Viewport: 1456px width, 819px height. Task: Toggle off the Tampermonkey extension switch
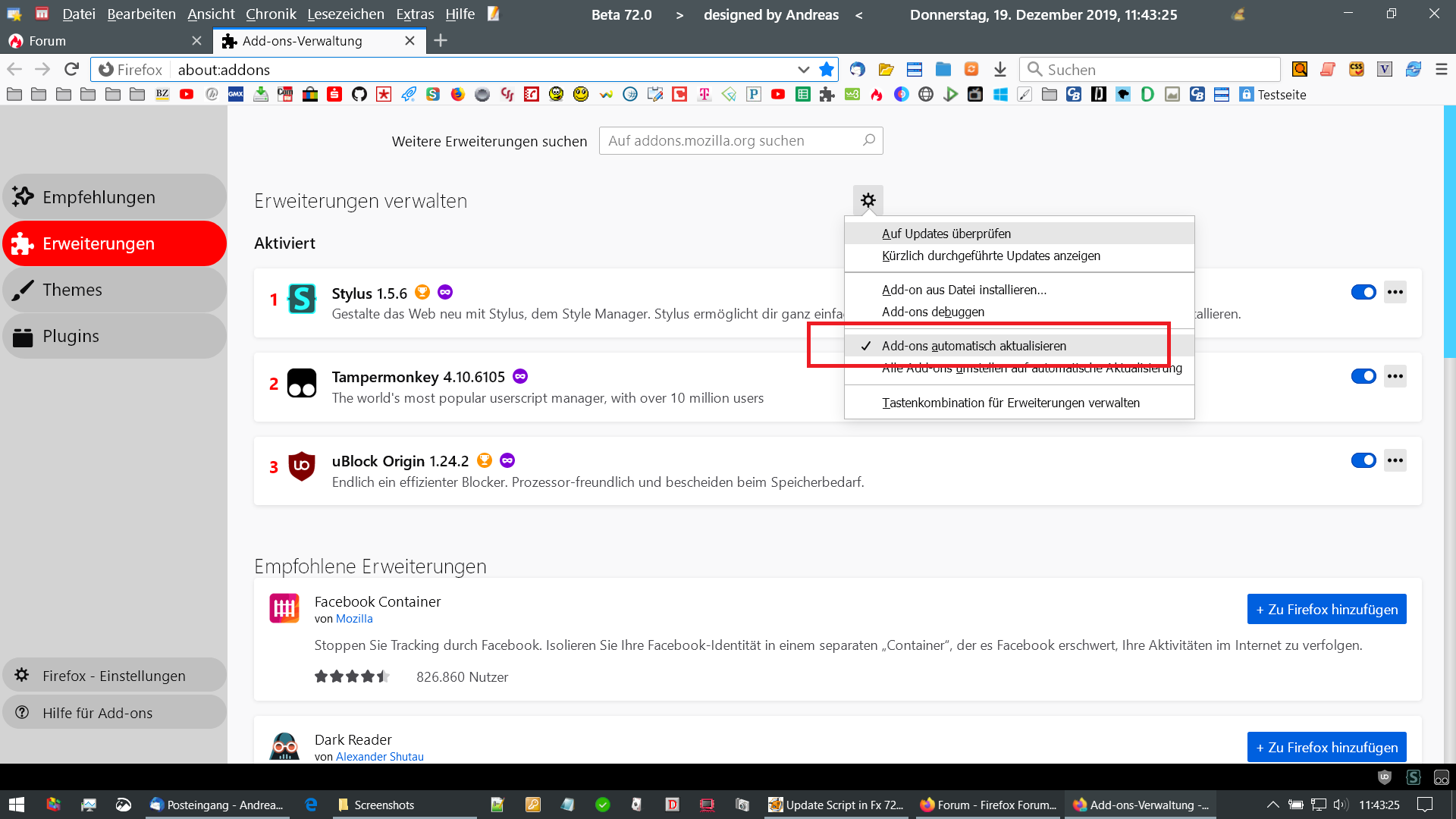coord(1363,376)
